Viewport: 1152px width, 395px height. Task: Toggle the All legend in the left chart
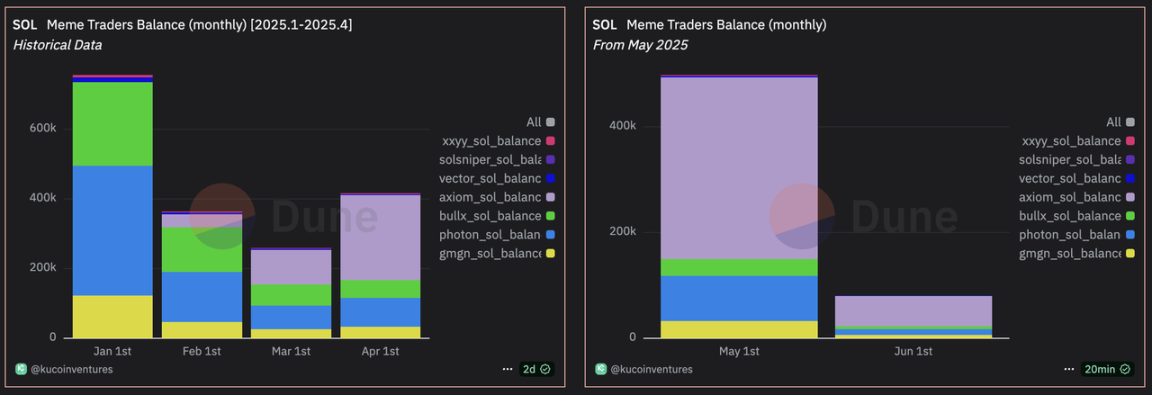(x=540, y=122)
